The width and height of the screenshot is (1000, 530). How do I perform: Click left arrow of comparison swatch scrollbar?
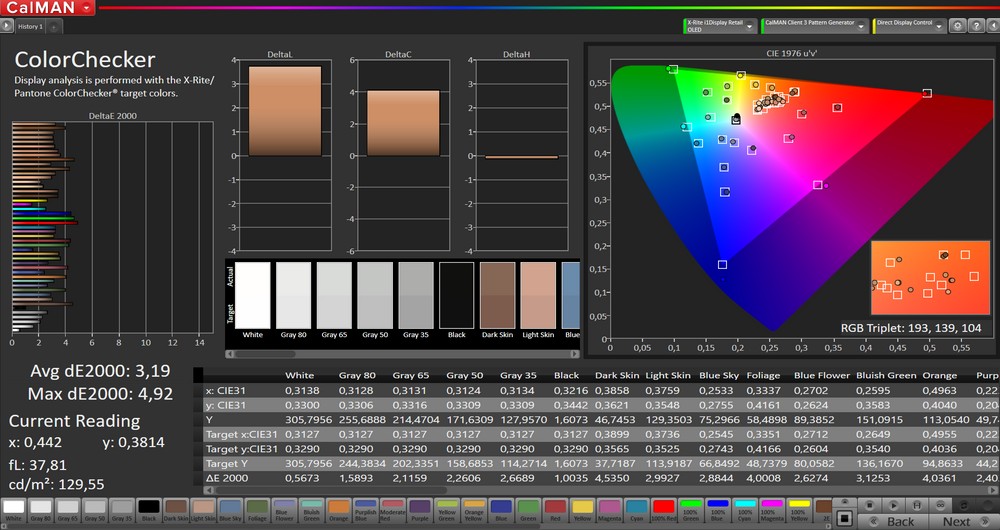(x=230, y=354)
